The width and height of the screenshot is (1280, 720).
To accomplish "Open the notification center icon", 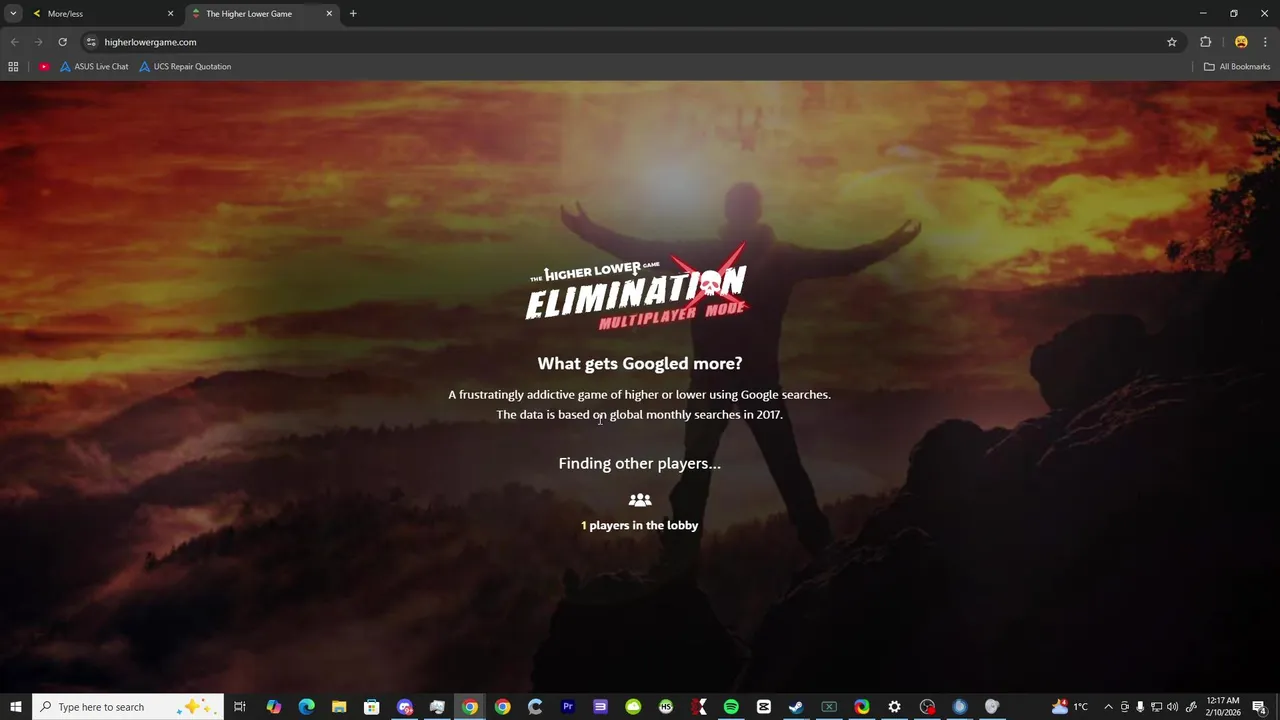I will (x=1259, y=707).
